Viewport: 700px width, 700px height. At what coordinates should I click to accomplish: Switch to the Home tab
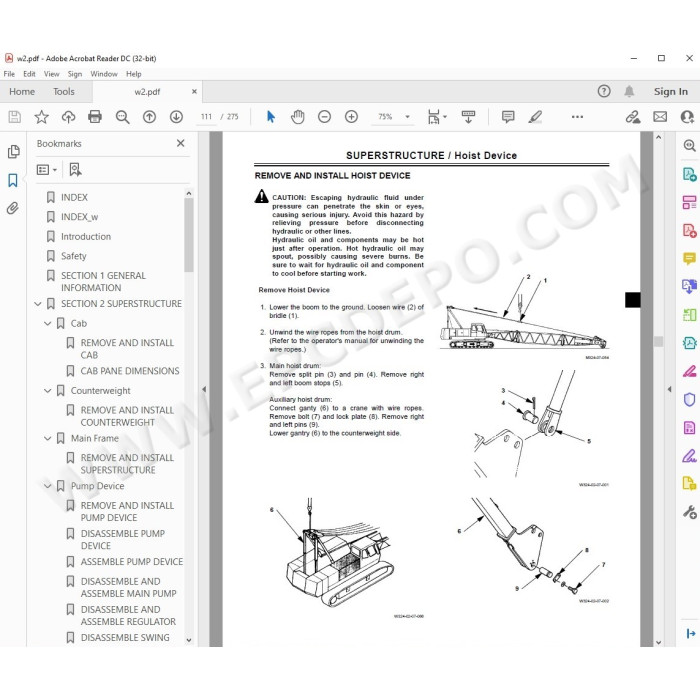click(x=22, y=92)
